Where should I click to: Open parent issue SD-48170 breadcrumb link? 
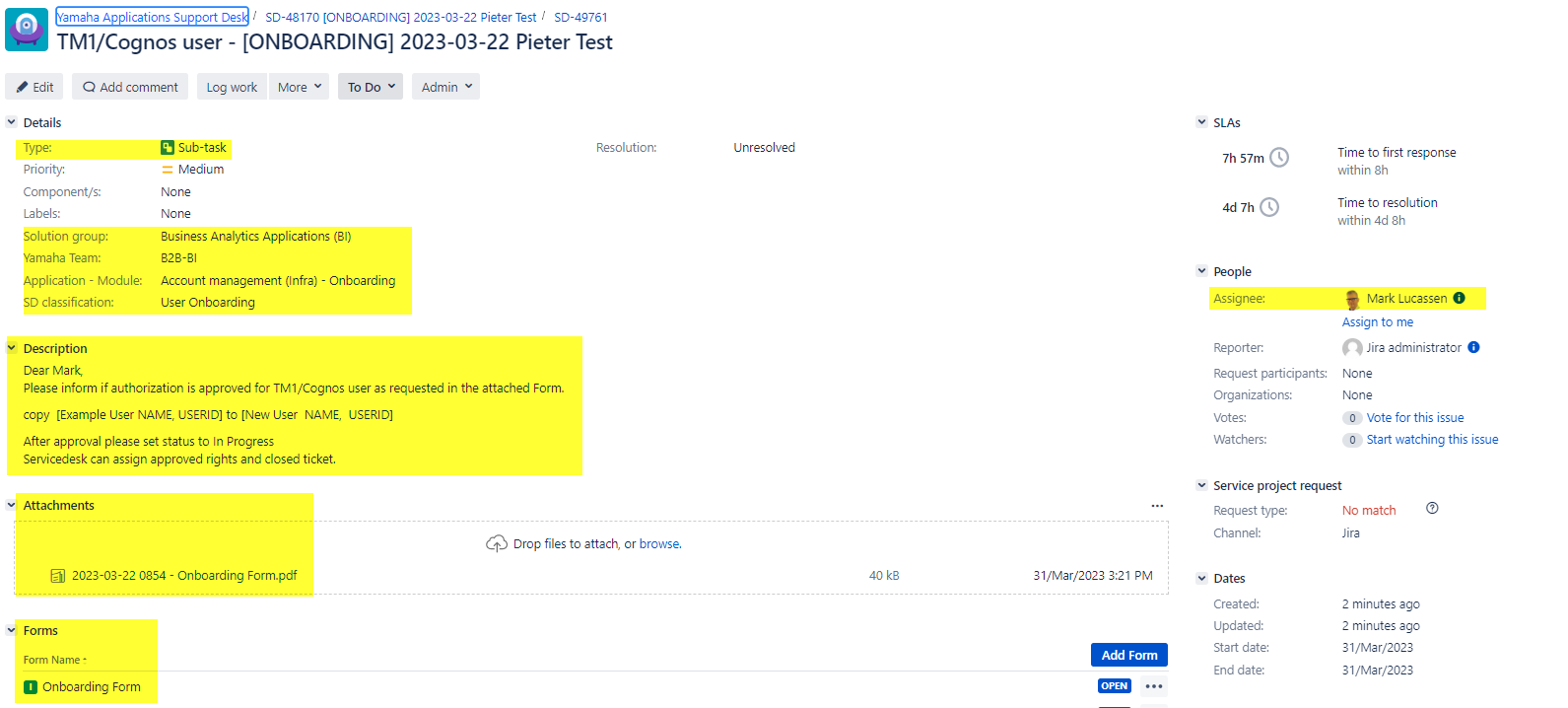coord(401,17)
